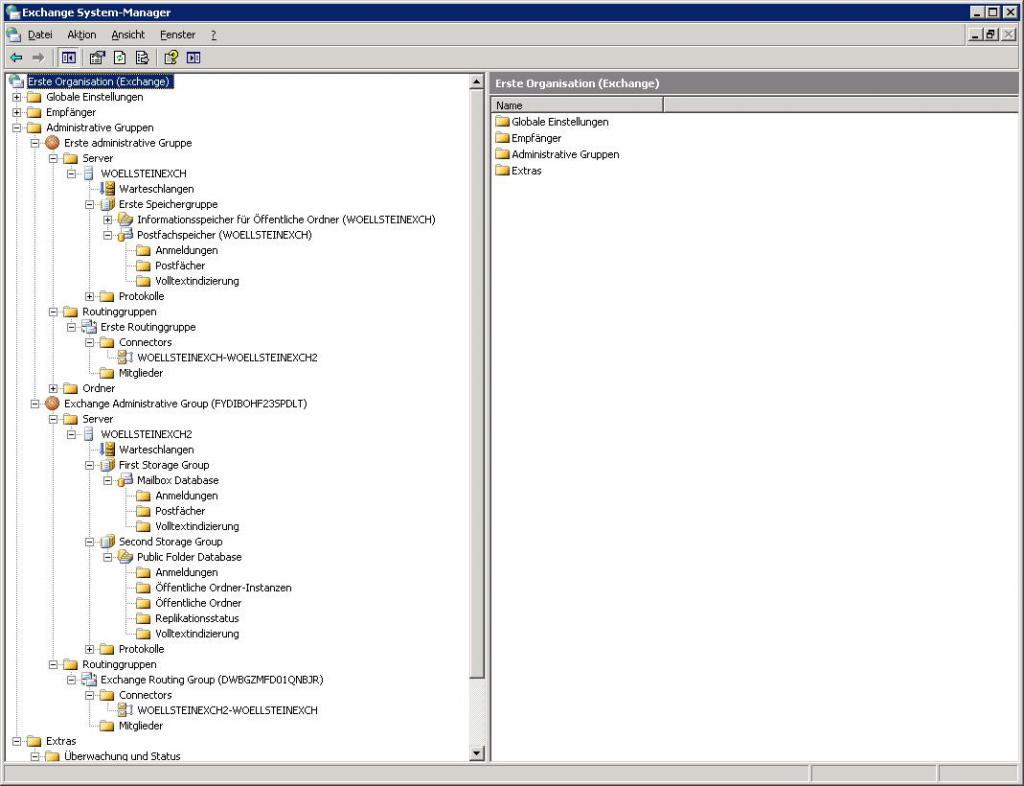Viewport: 1024px width, 786px height.
Task: Click the Refresh toolbar icon
Action: (x=120, y=58)
